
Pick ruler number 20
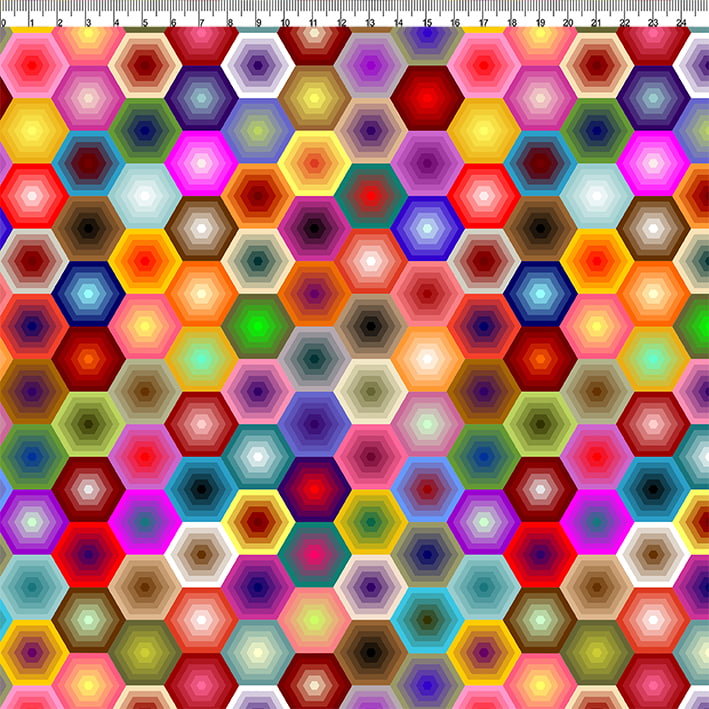tap(568, 23)
